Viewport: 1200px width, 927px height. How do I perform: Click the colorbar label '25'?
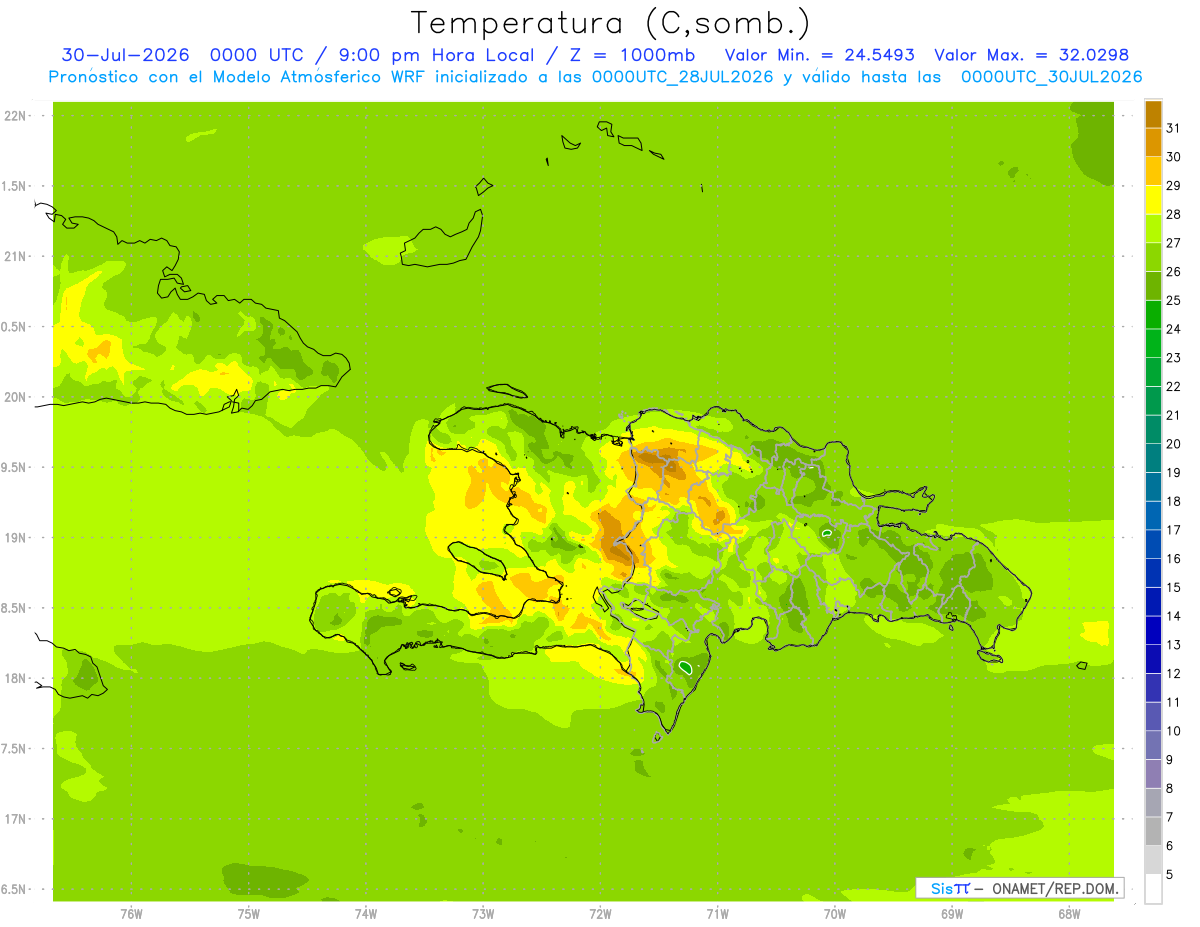pos(1173,300)
